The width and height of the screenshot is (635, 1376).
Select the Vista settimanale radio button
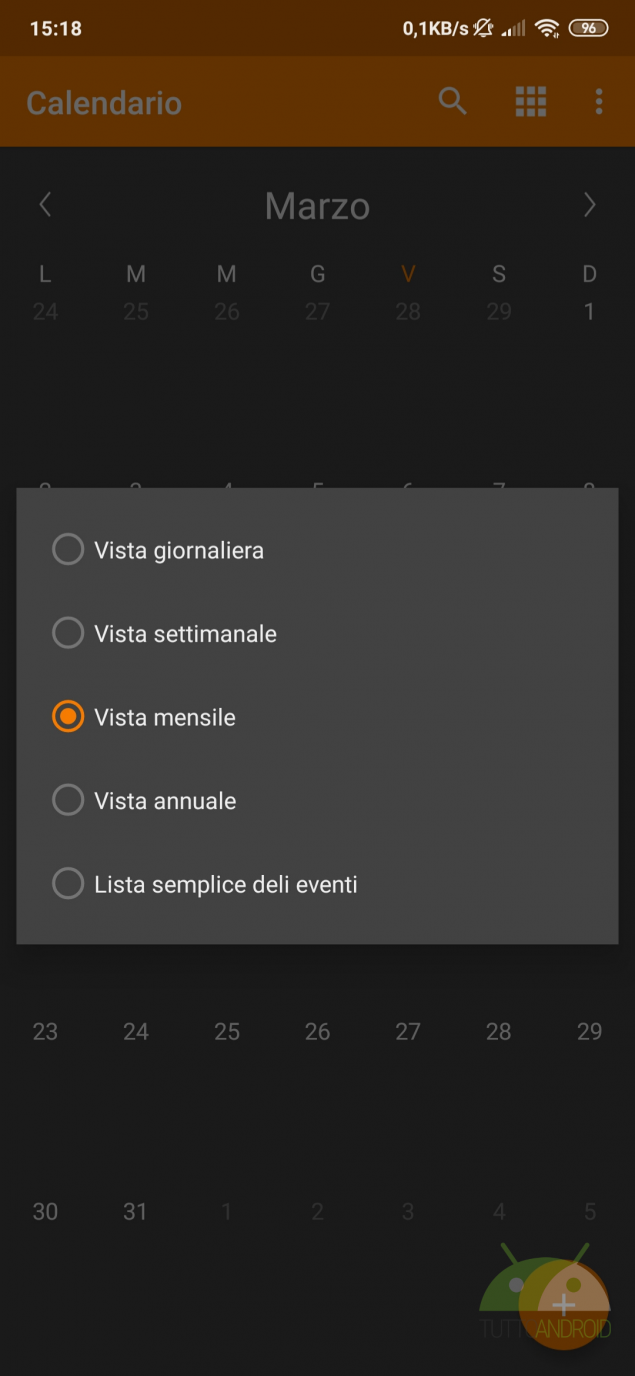click(68, 633)
